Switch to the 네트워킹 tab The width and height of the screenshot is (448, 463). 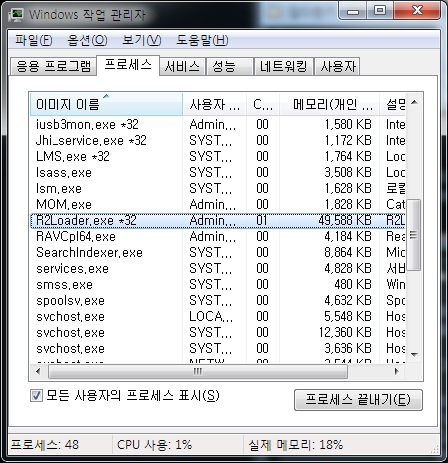pos(283,66)
